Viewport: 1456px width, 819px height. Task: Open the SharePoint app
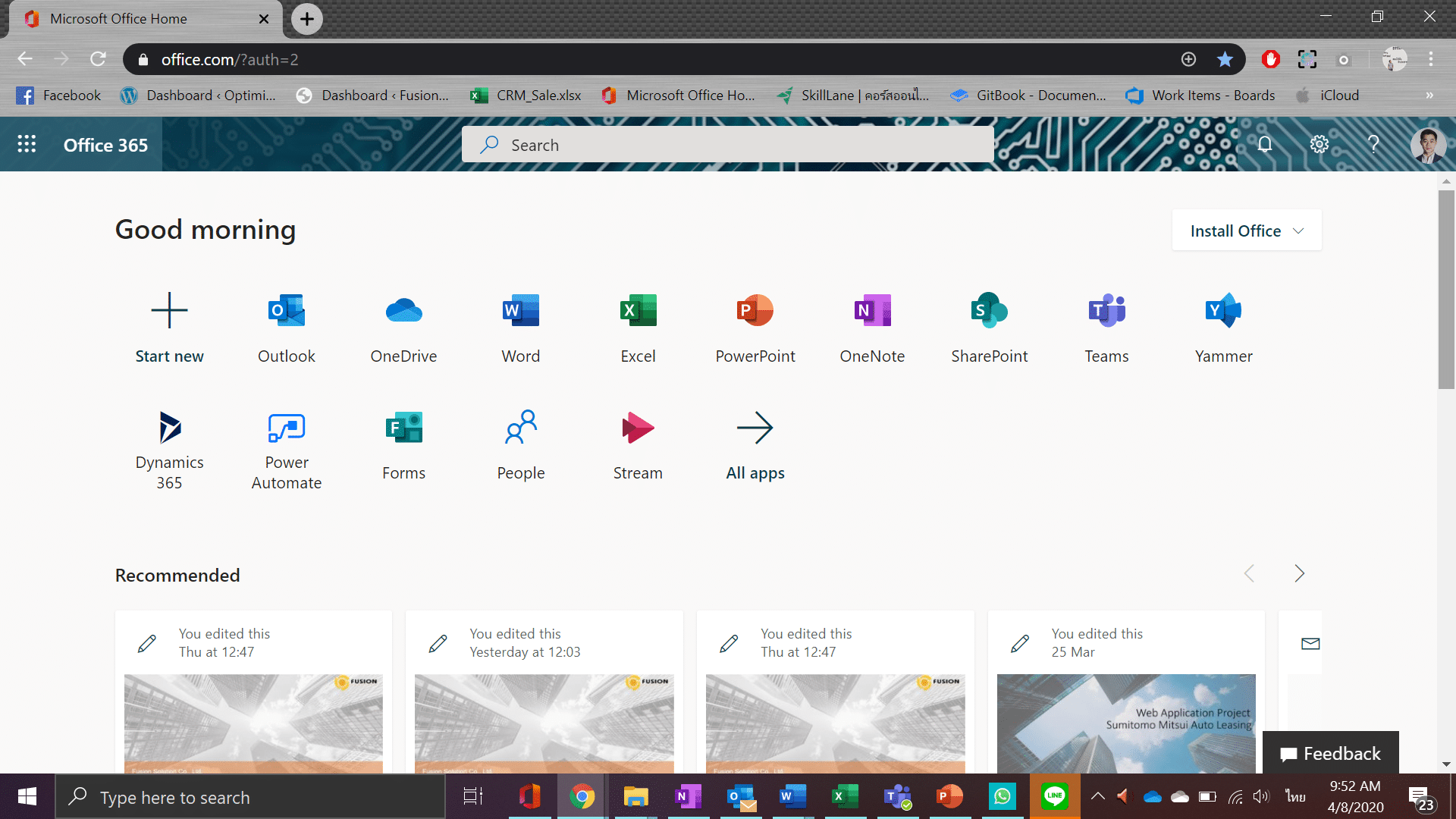tap(990, 328)
